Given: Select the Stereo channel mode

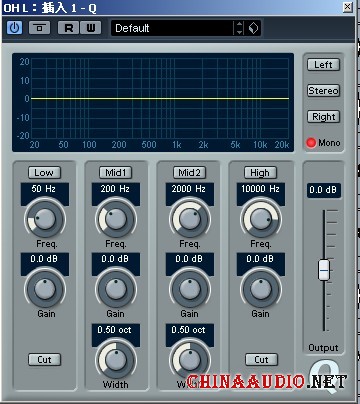Looking at the screenshot, I should 323,90.
